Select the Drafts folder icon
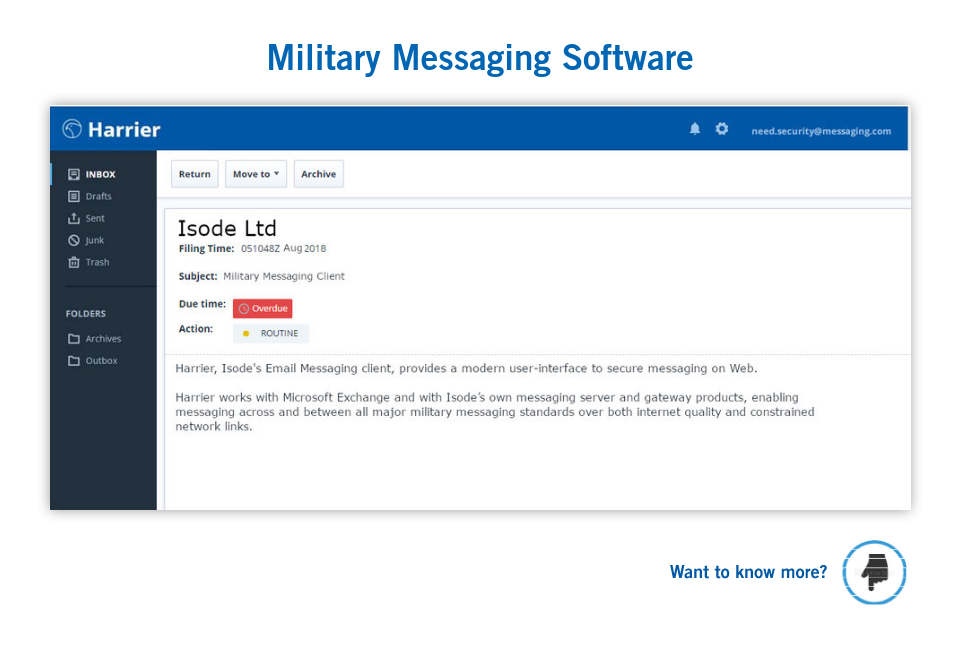Viewport: 960px width, 655px height. (74, 196)
